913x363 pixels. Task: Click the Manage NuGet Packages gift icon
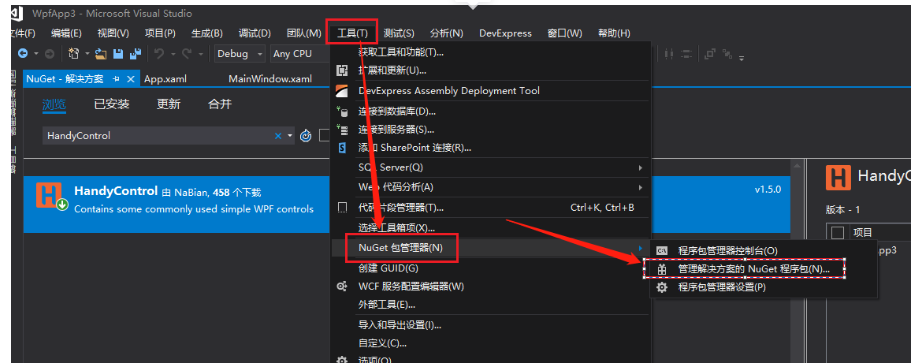point(661,269)
